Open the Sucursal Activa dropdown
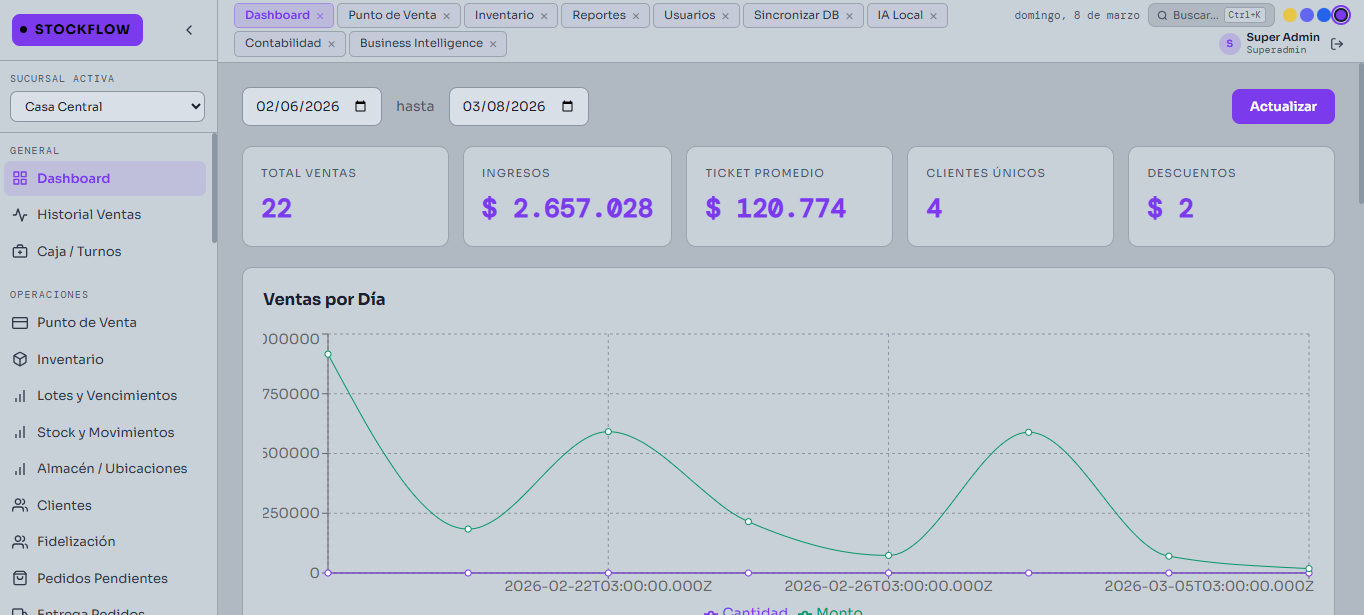The image size is (1364, 615). (x=107, y=107)
